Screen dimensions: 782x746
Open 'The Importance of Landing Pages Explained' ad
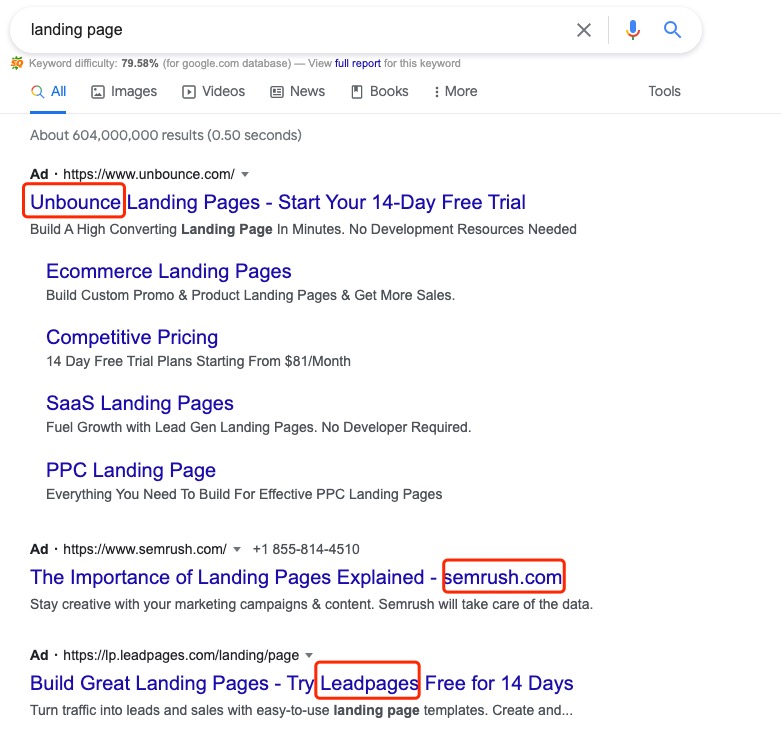296,577
